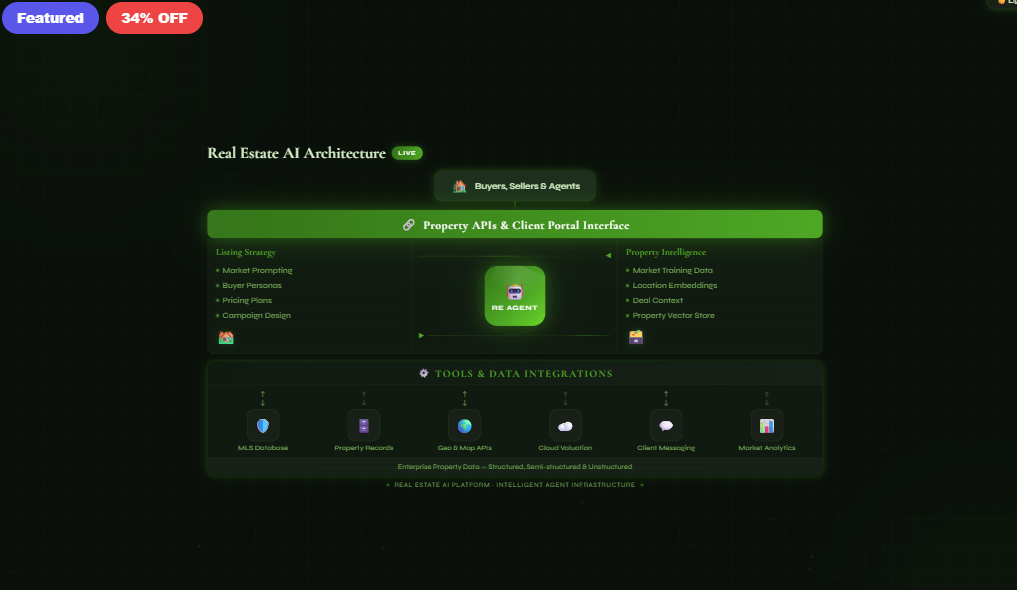Click the Geo & Map APIs globe icon
The image size is (1017, 590).
(464, 427)
